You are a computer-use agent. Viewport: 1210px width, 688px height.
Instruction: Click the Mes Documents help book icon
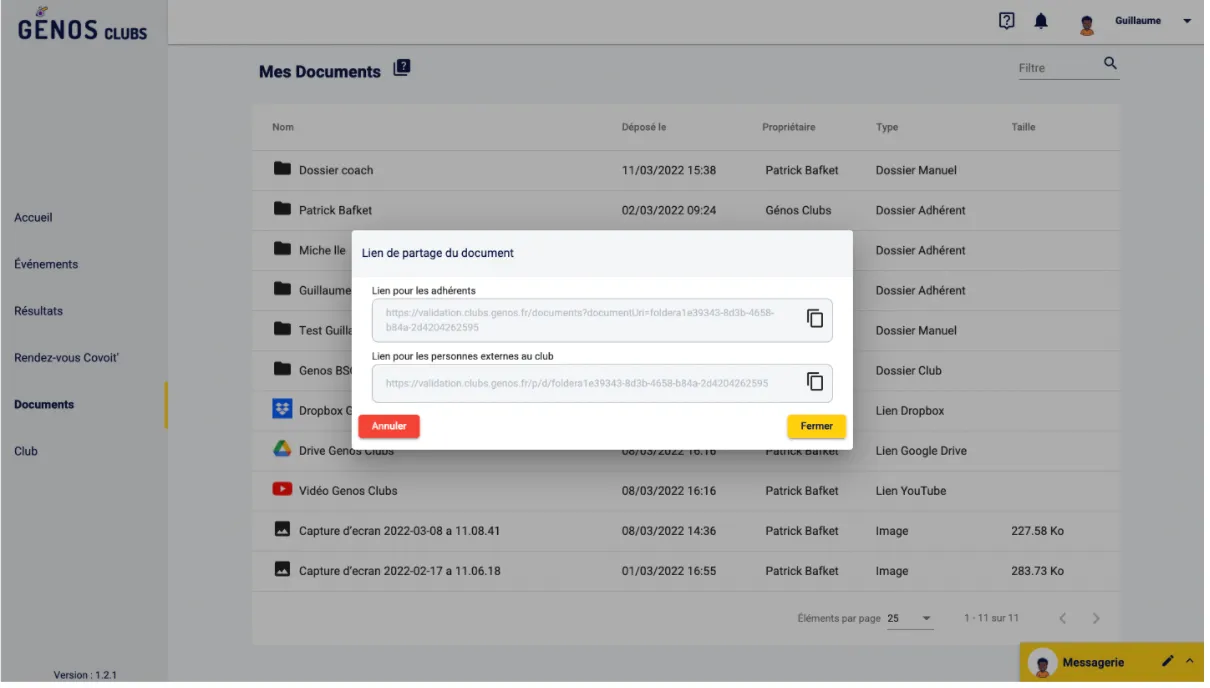point(402,68)
